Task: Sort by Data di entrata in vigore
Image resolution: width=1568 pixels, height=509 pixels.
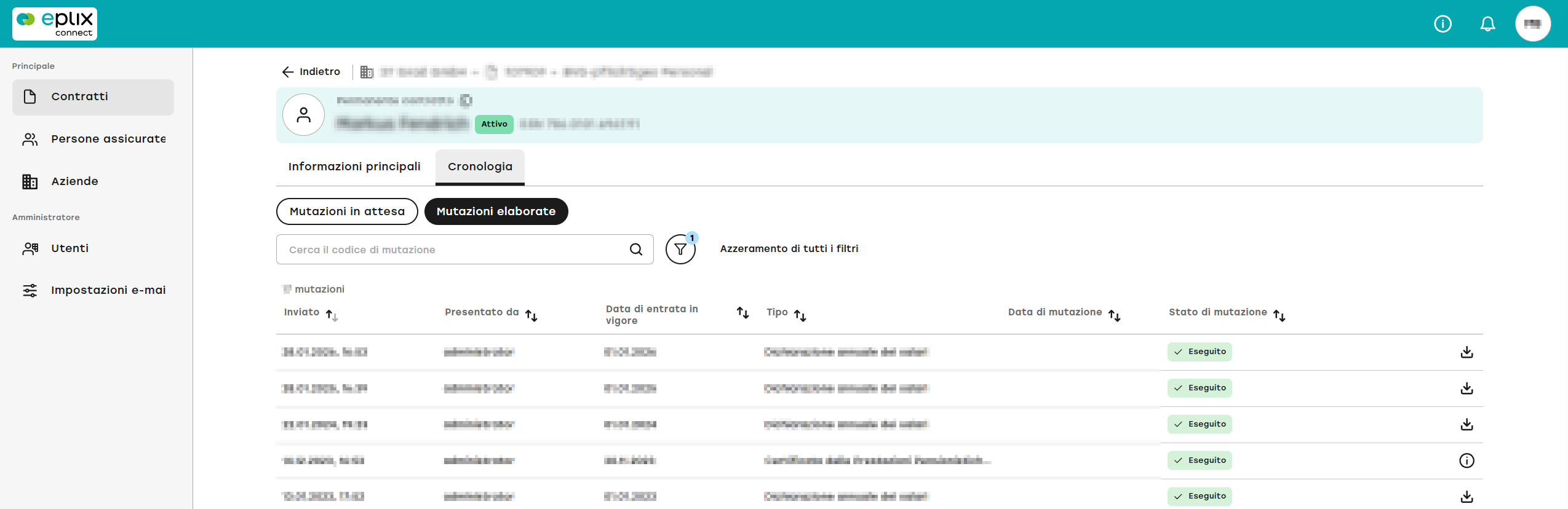Action: click(742, 313)
